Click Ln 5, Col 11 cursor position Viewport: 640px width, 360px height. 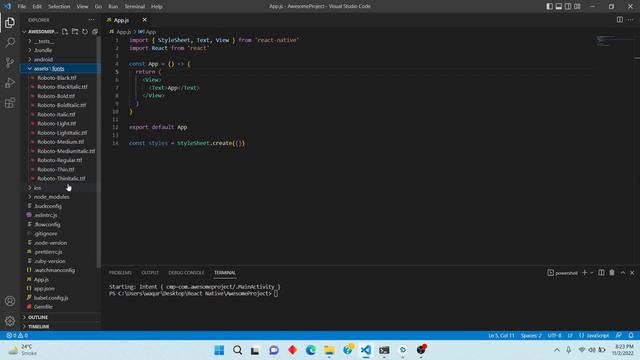pos(501,335)
